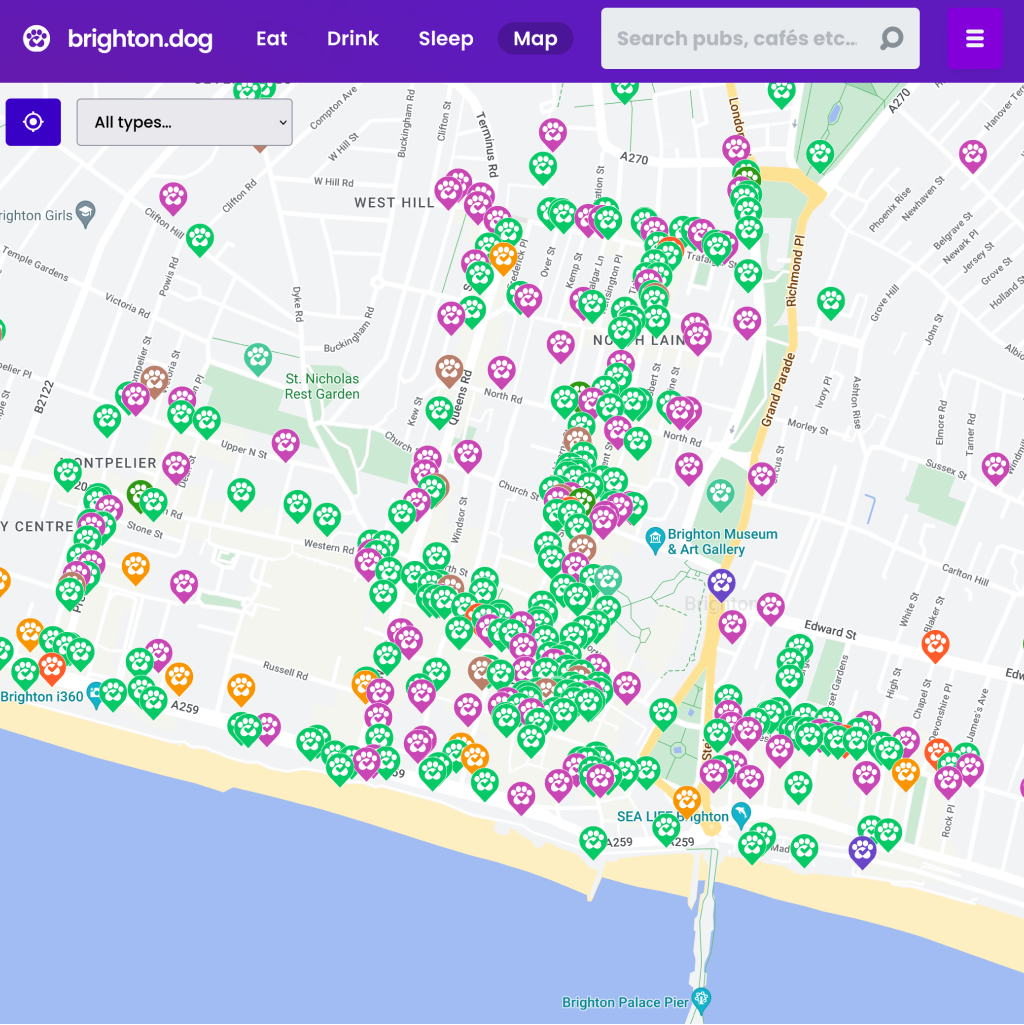Click the Victoria Rd road label

[128, 305]
